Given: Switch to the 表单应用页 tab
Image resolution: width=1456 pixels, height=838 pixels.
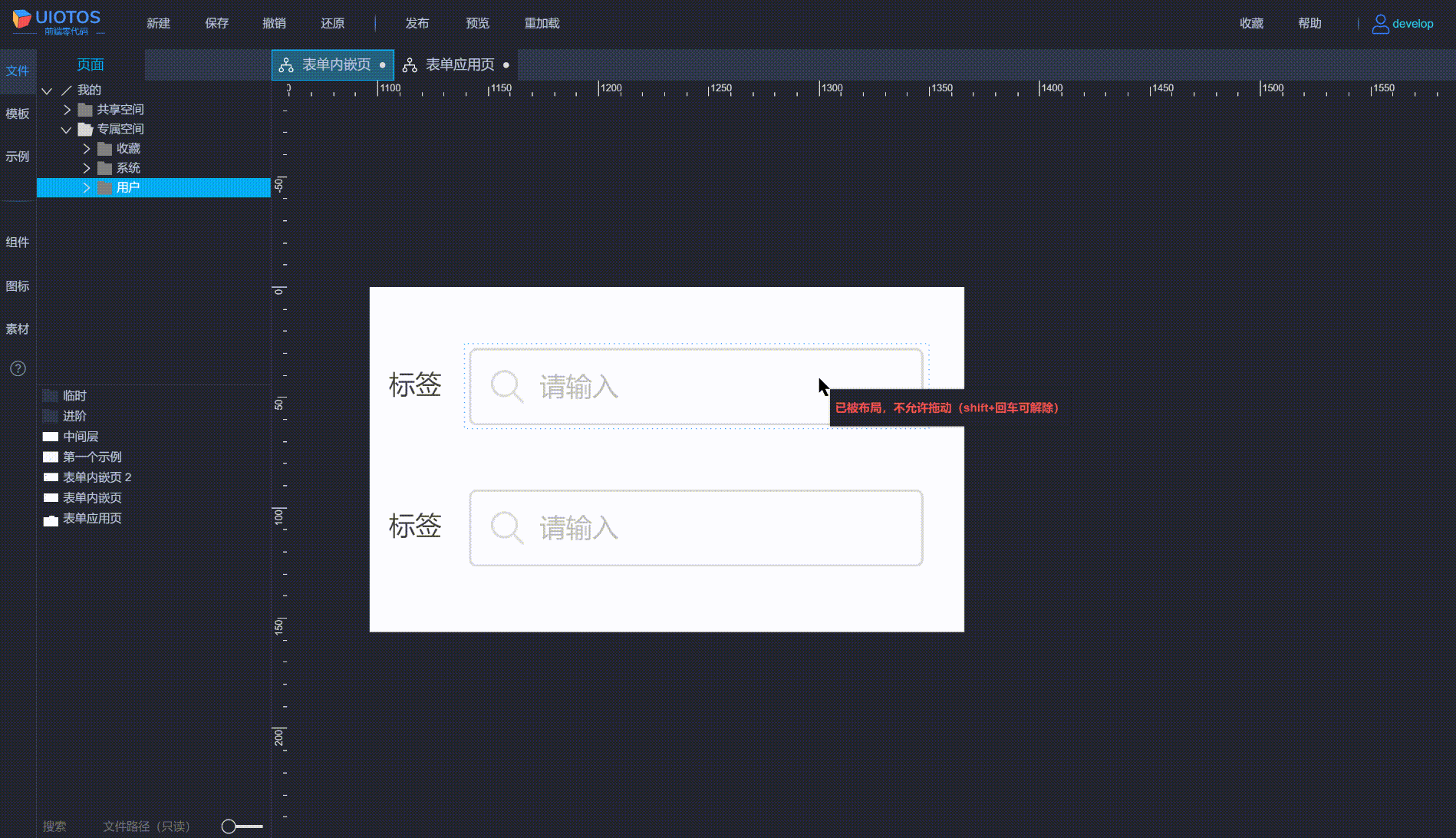Looking at the screenshot, I should pyautogui.click(x=459, y=64).
